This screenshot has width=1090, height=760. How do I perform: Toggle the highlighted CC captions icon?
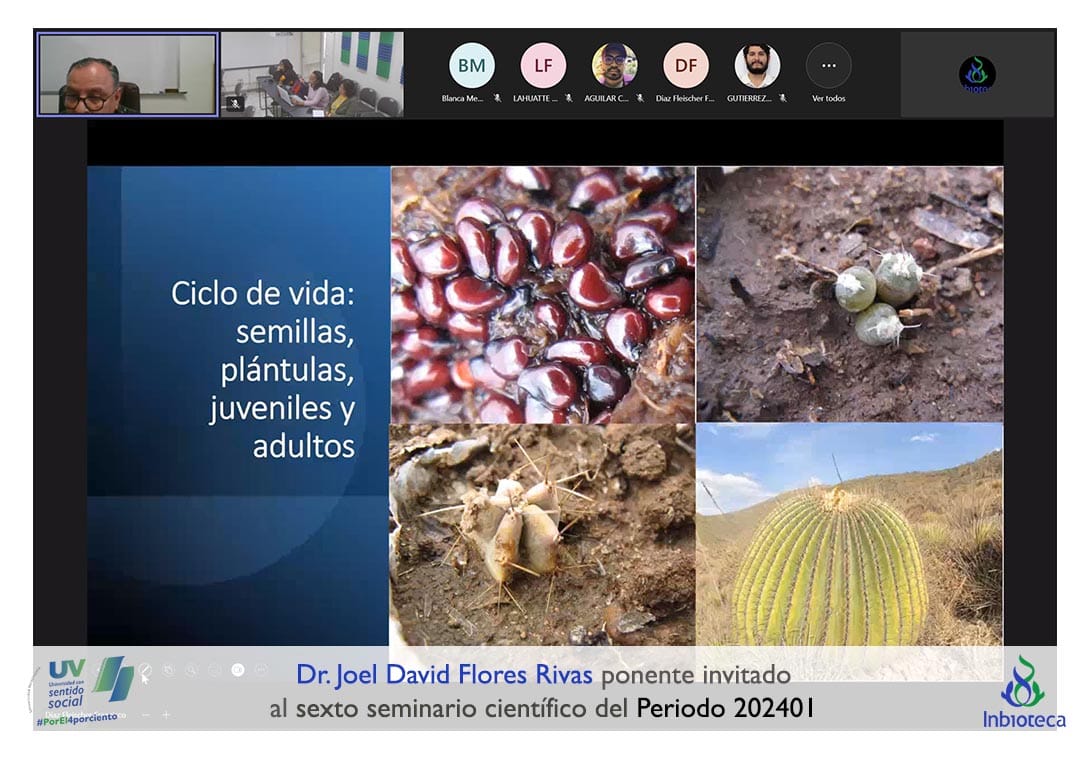pos(238,670)
